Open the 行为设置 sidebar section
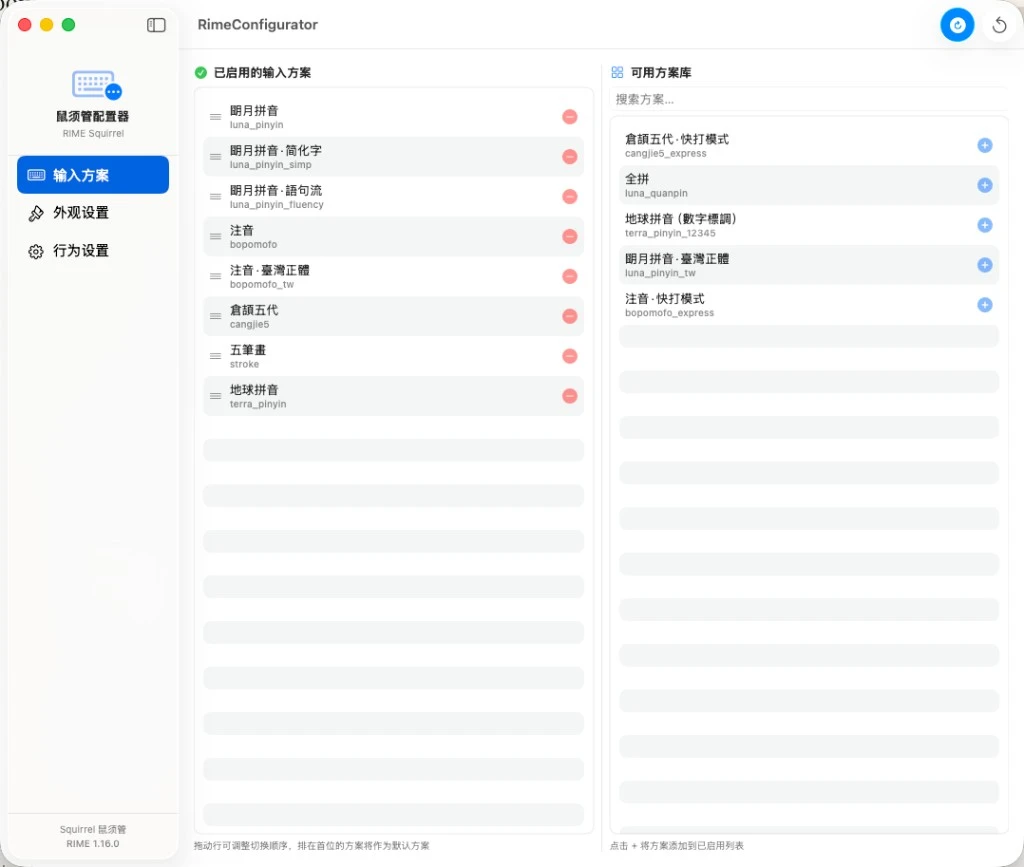Image resolution: width=1024 pixels, height=867 pixels. [x=93, y=251]
